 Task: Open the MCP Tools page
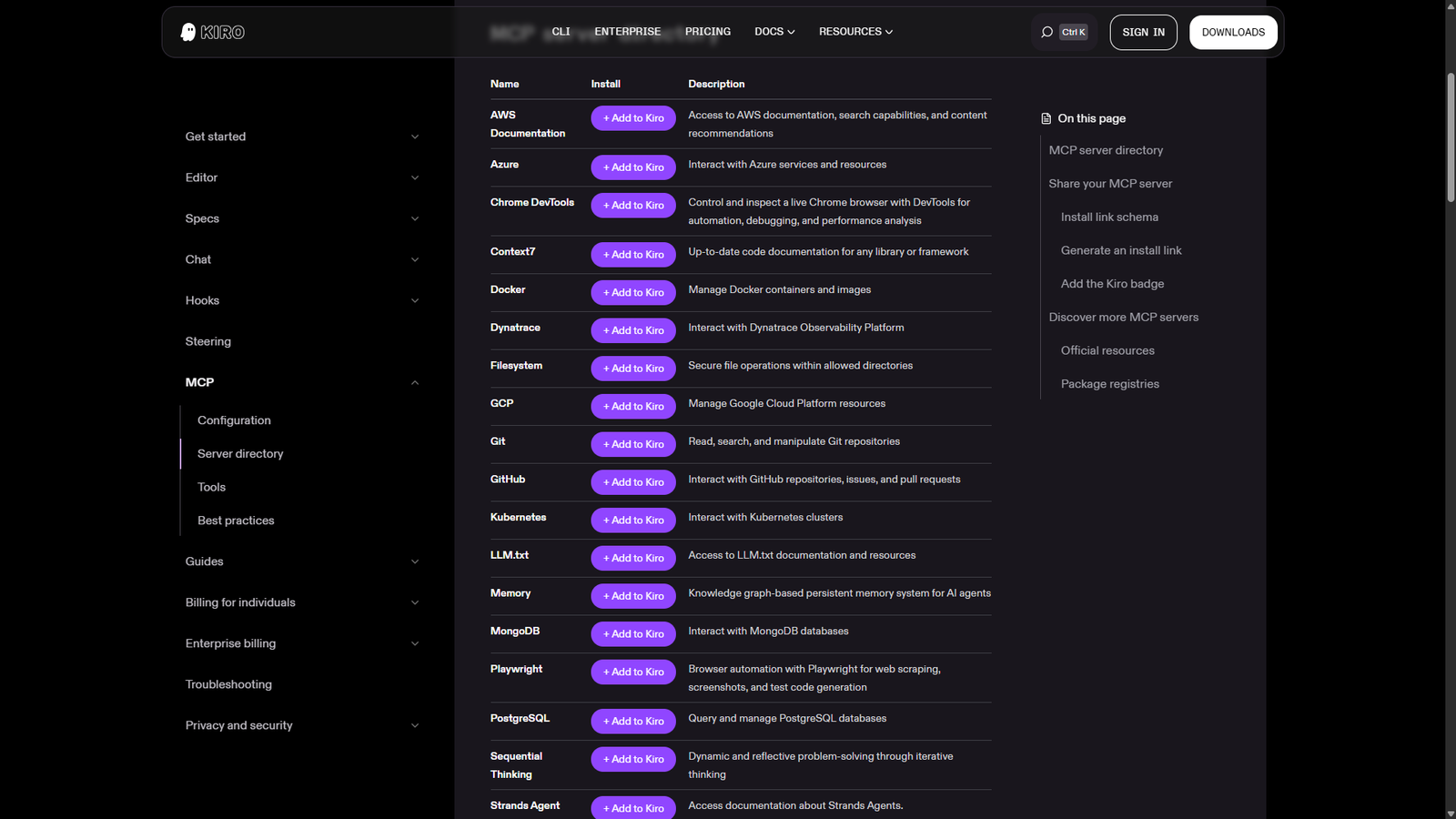tap(211, 487)
